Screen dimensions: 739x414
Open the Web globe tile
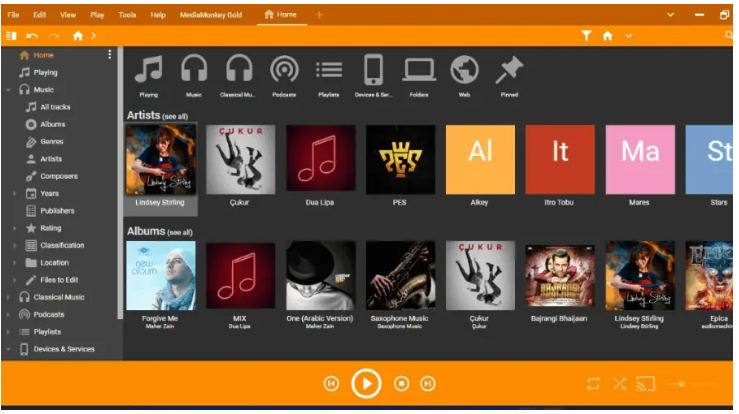tap(464, 75)
